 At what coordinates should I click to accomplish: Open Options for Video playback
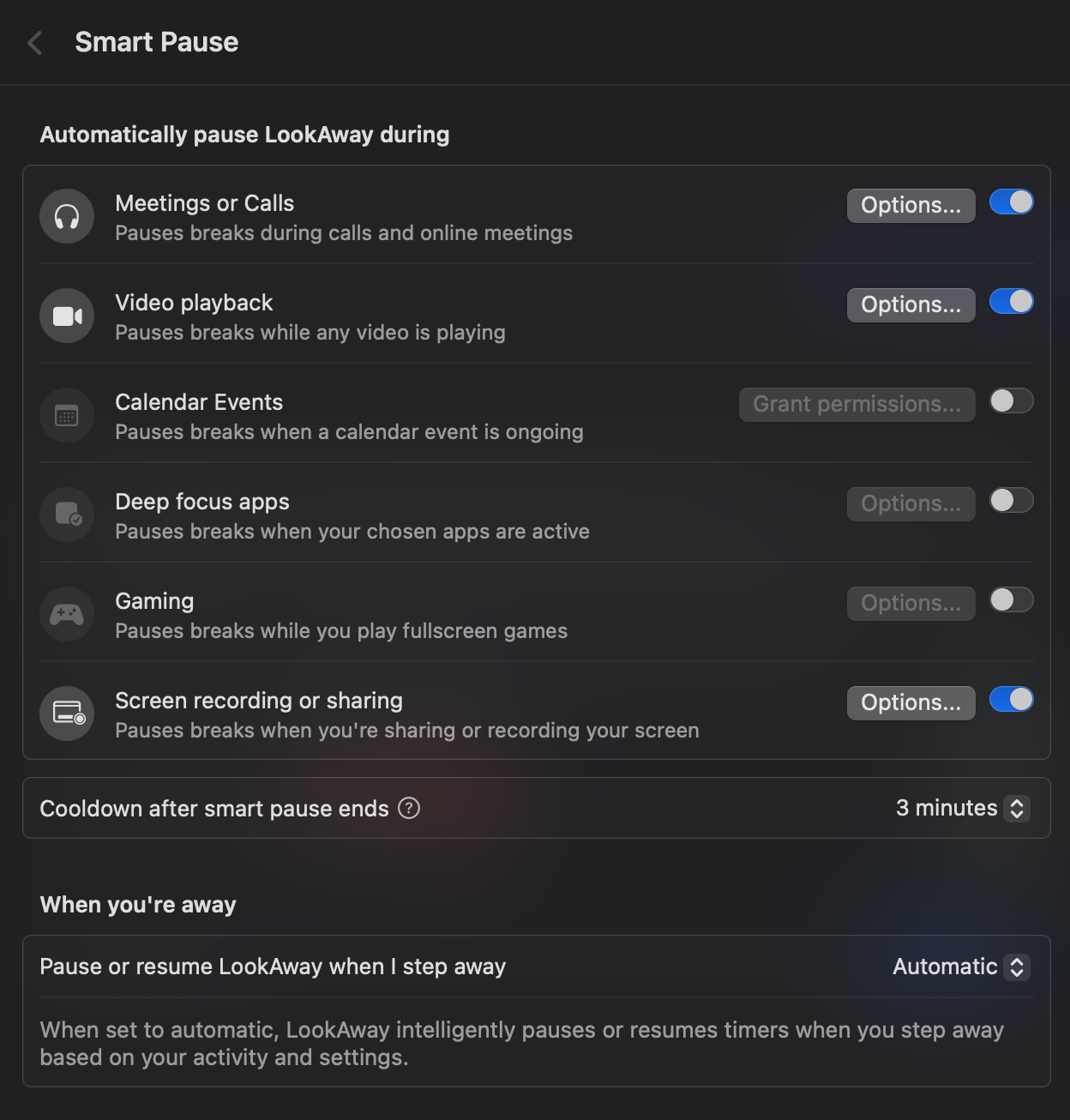pos(911,305)
